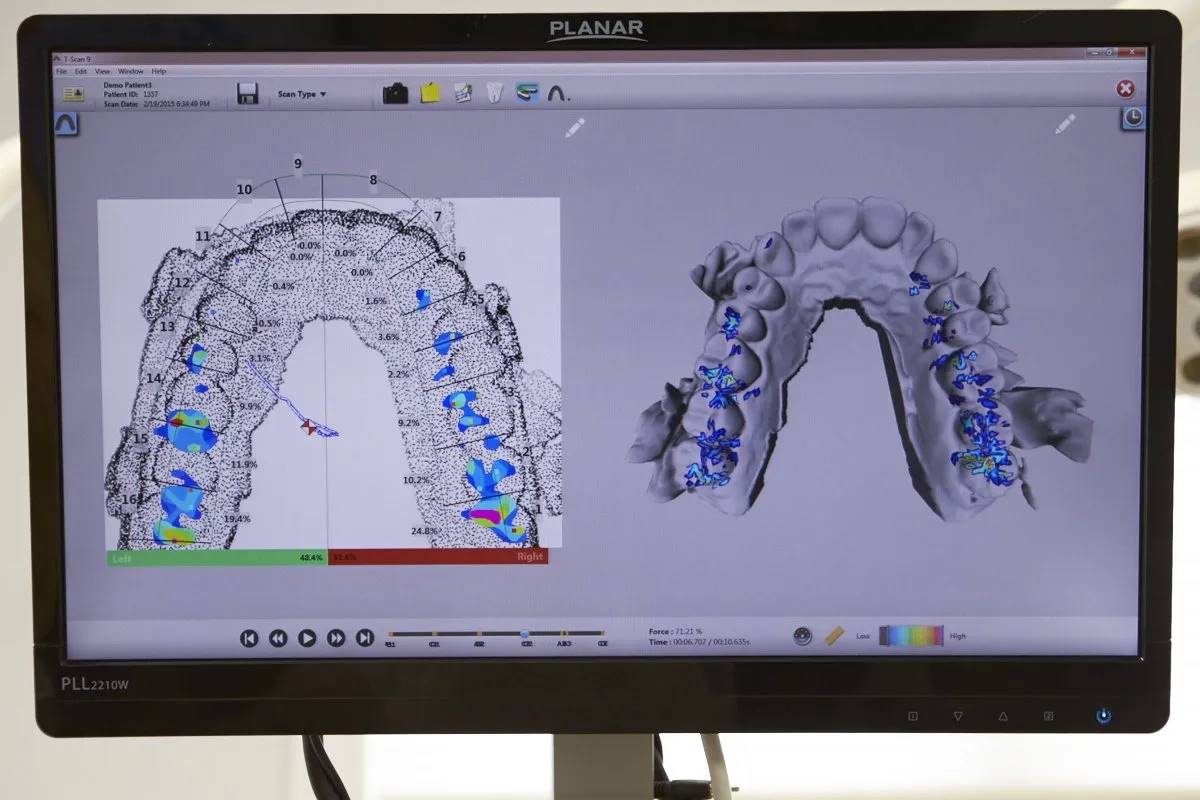This screenshot has width=1200, height=800.
Task: Open the File menu
Action: 61,72
